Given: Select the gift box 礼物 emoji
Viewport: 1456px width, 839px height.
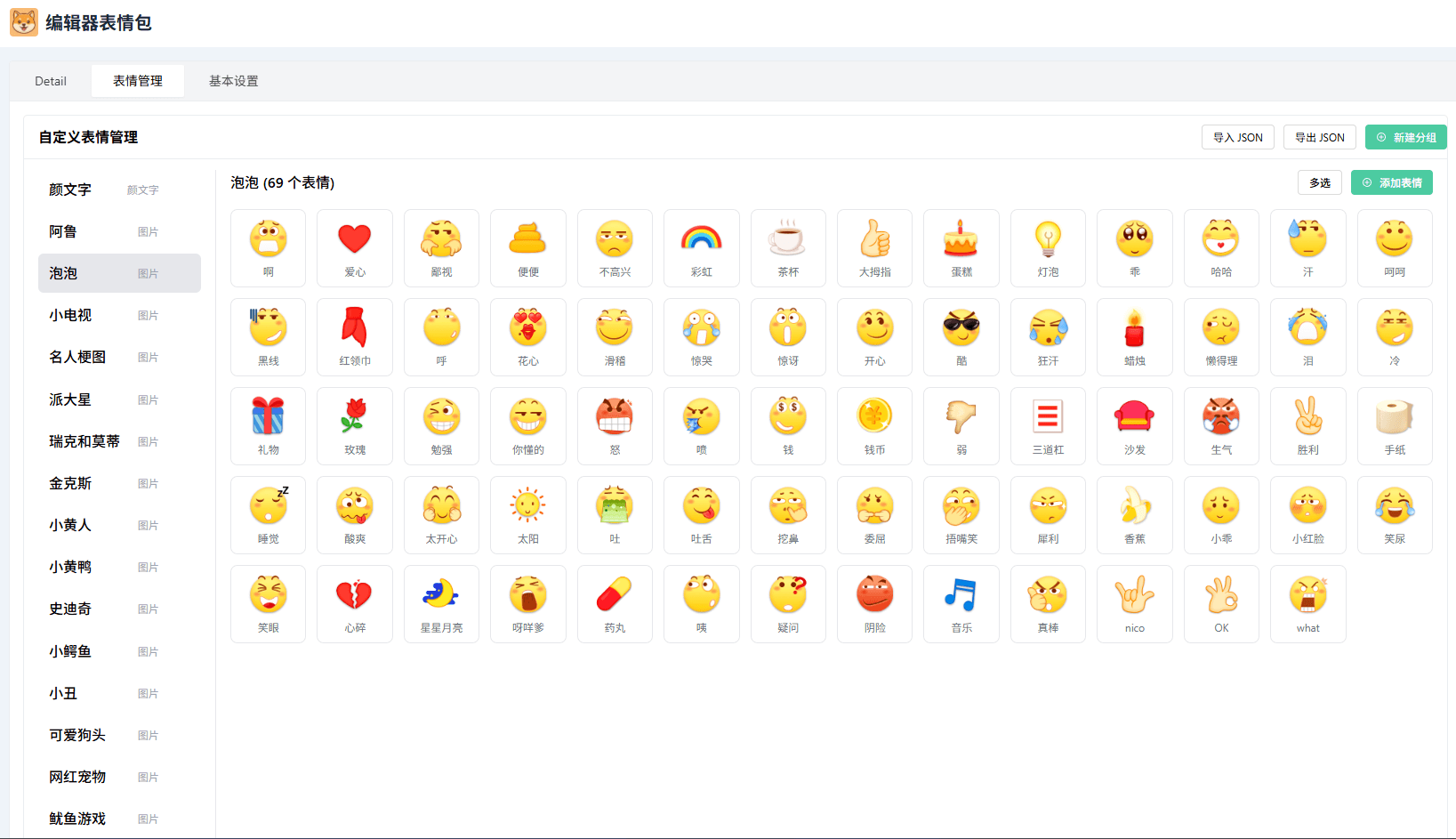Looking at the screenshot, I should coord(268,425).
